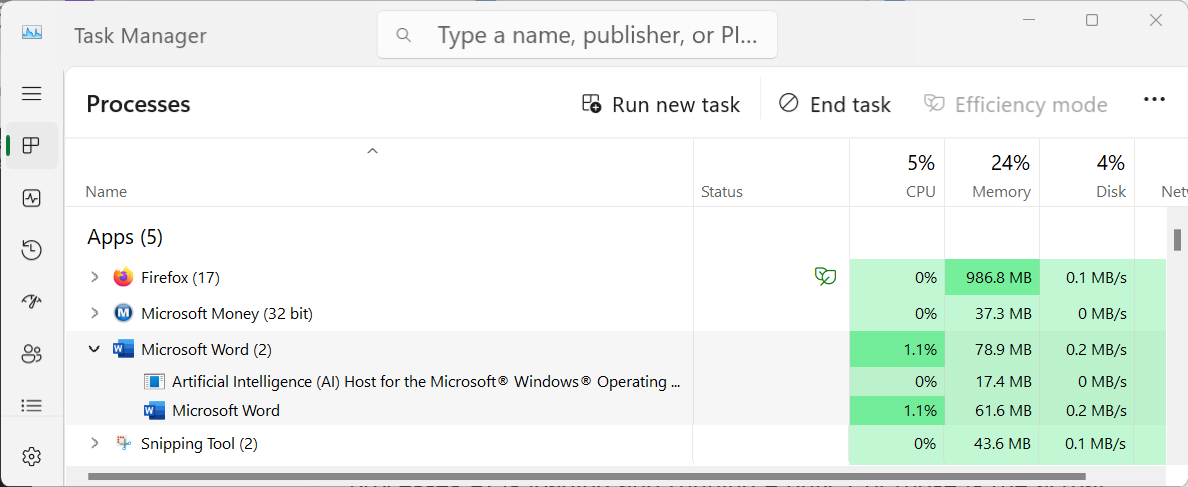
Task: Click the Microsoft Word group icon
Action: pyautogui.click(x=123, y=349)
